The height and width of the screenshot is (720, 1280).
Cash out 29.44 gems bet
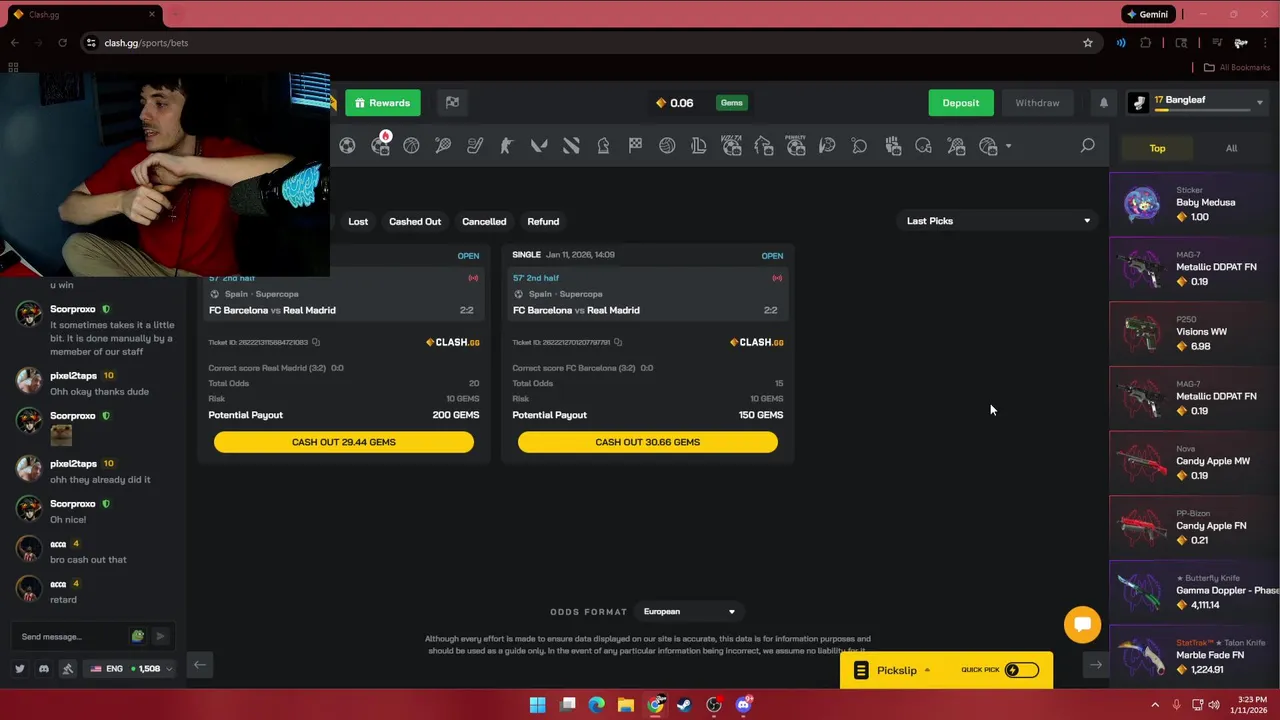(343, 442)
